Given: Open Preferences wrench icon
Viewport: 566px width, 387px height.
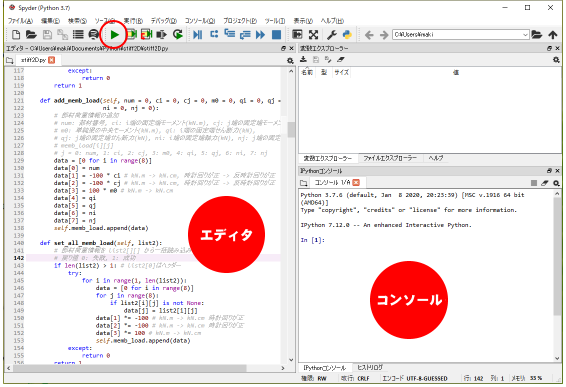Looking at the screenshot, I should pyautogui.click(x=331, y=35).
